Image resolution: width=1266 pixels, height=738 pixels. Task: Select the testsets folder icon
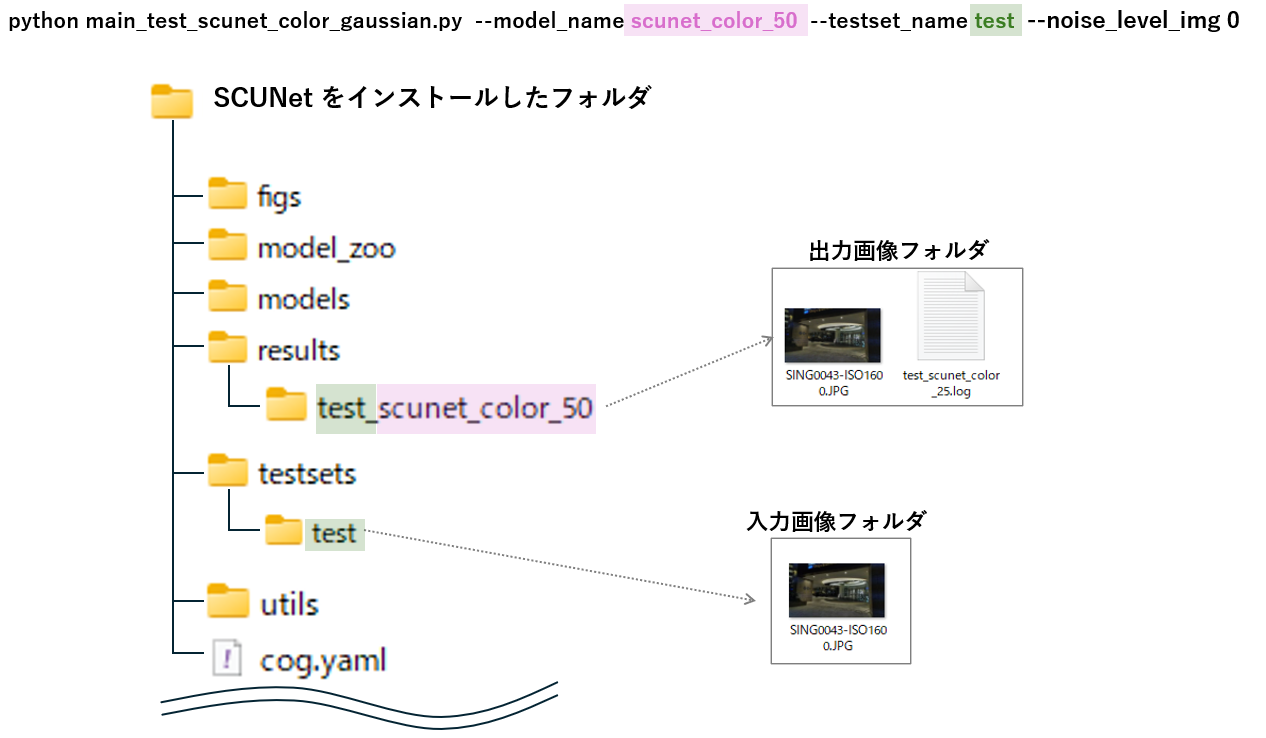tap(226, 472)
